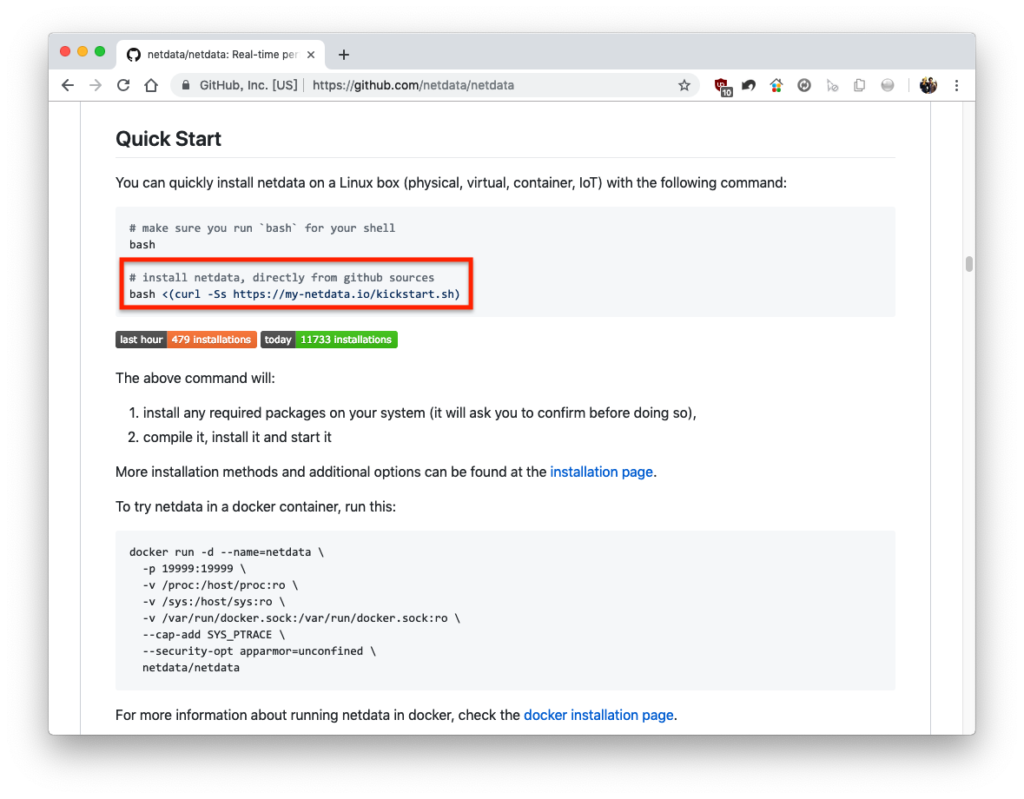Click the today 11733 installations badge
1024x799 pixels.
329,340
